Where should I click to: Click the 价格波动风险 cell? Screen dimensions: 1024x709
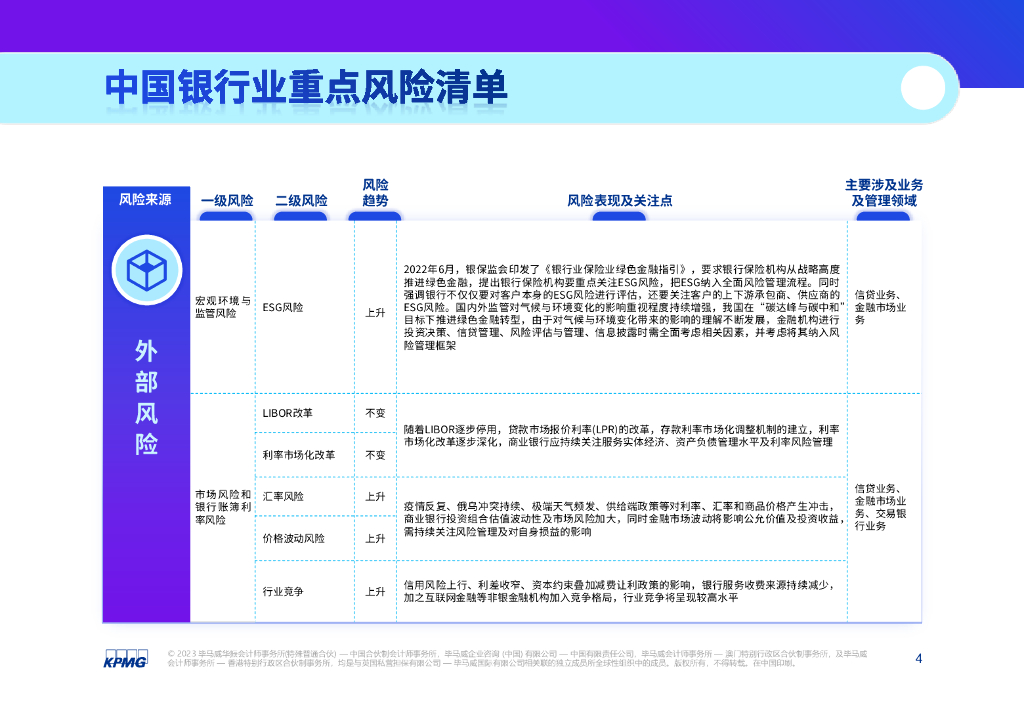coord(293,538)
